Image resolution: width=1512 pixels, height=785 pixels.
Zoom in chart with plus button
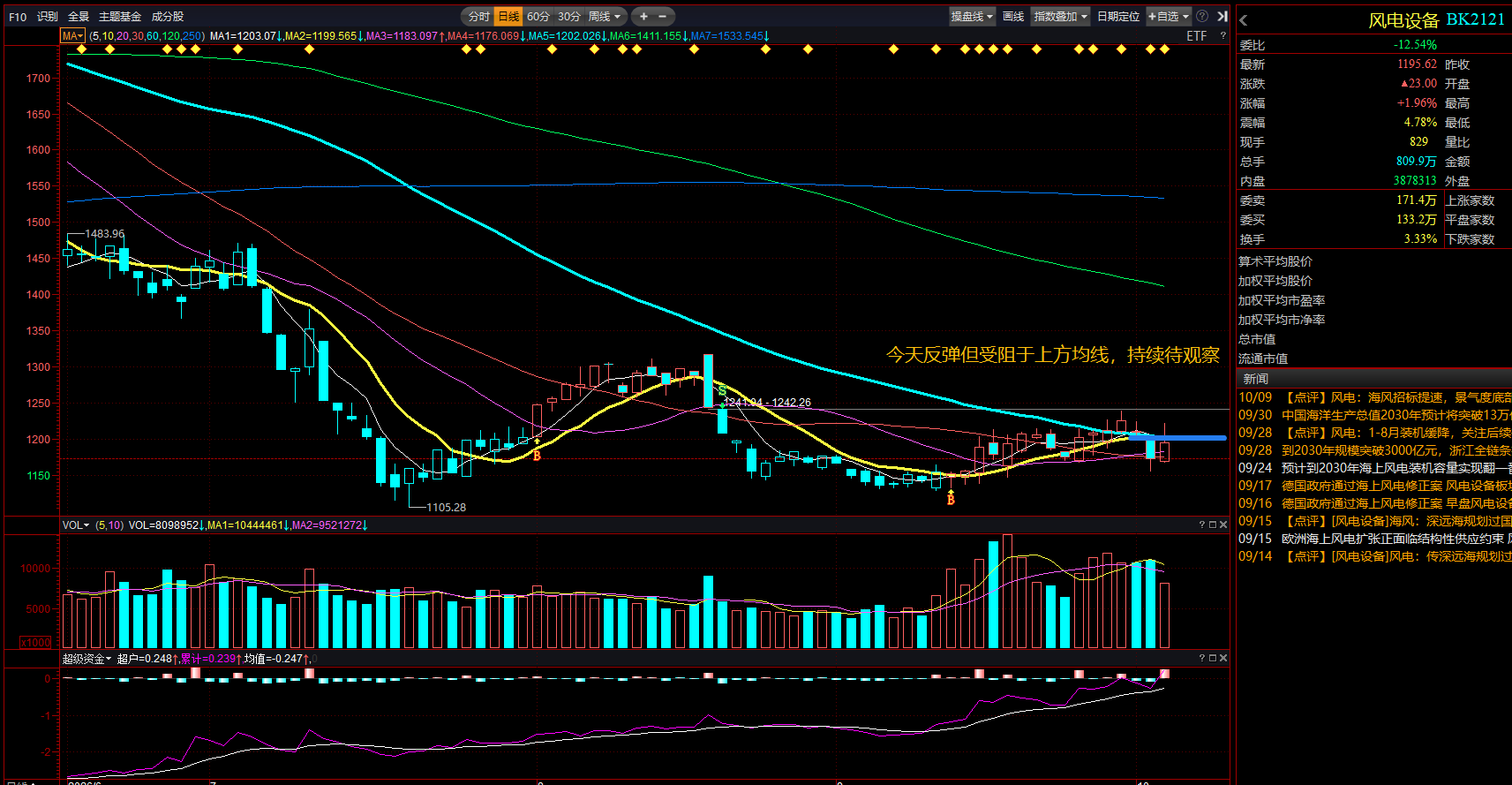point(643,16)
